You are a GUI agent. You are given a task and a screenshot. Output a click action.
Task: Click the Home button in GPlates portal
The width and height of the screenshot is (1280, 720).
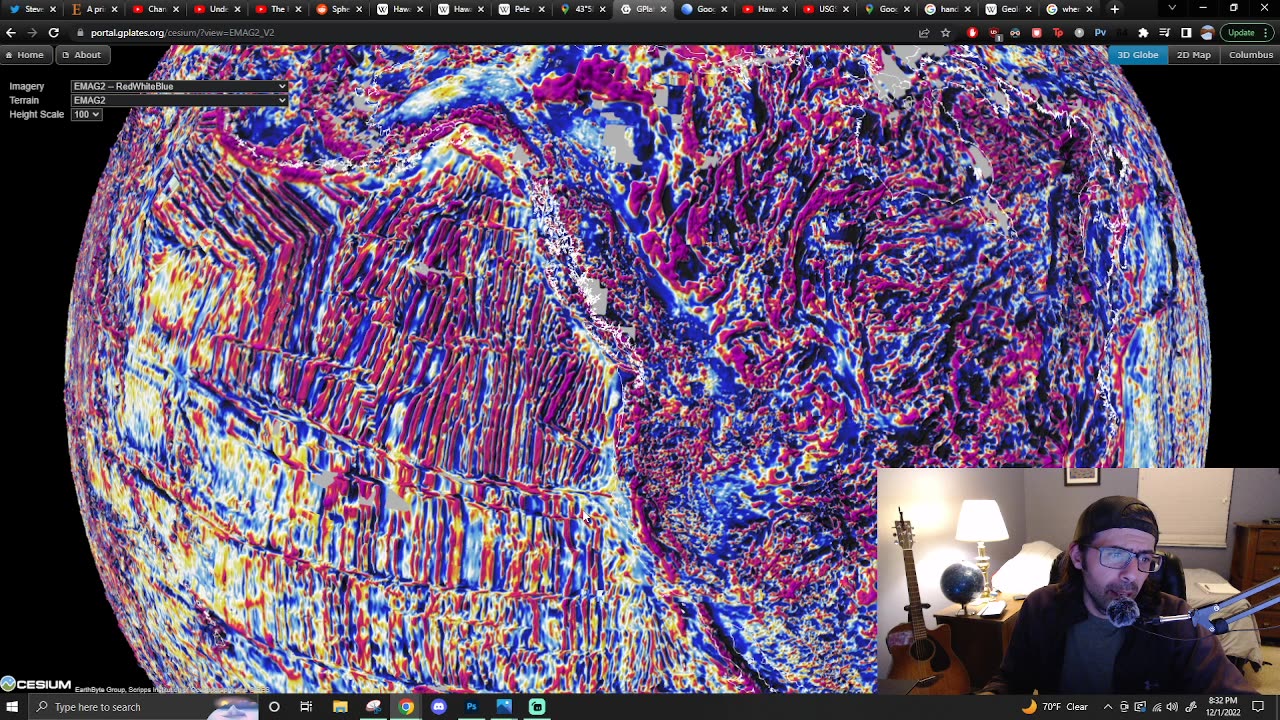25,55
